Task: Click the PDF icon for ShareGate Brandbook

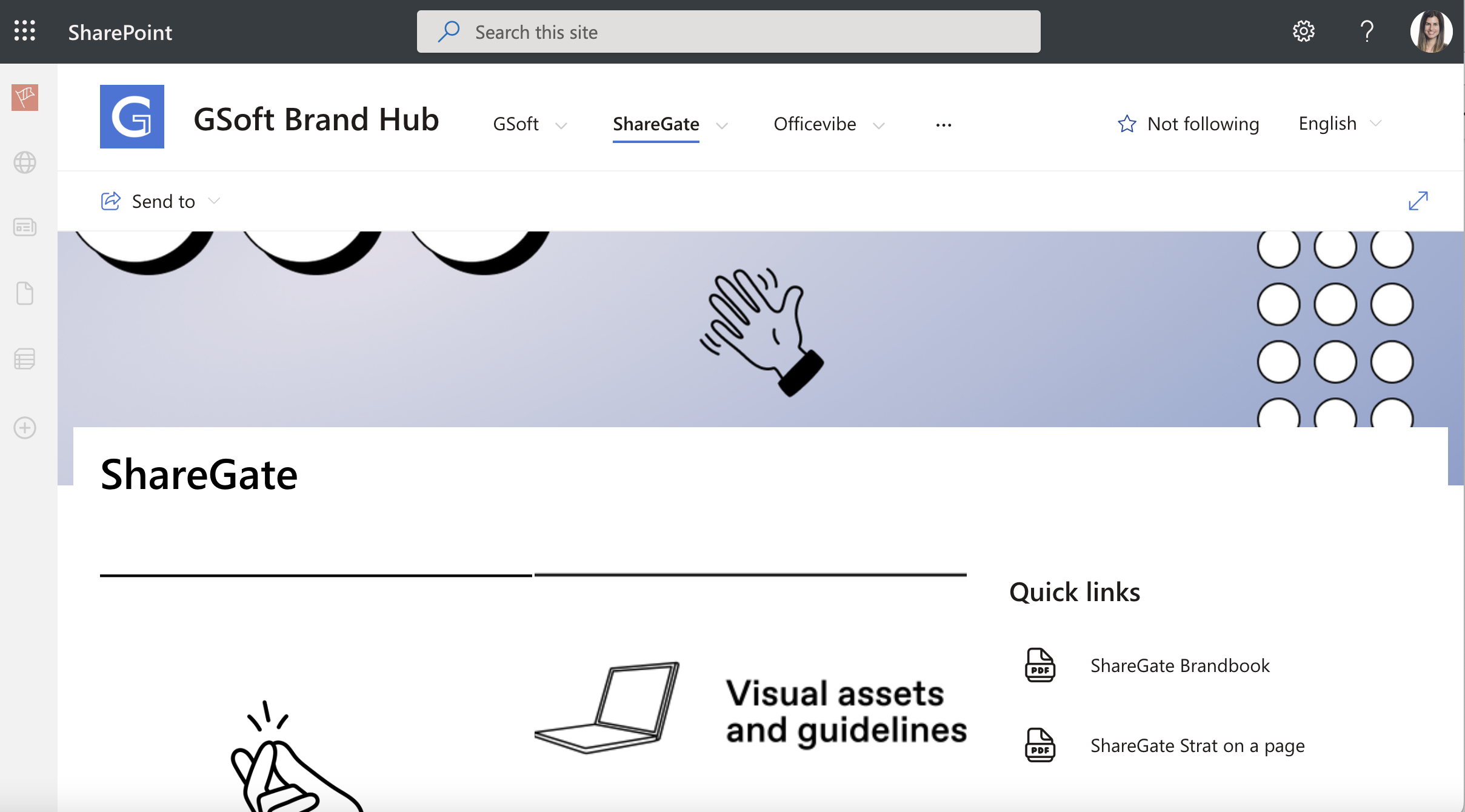Action: click(1040, 665)
